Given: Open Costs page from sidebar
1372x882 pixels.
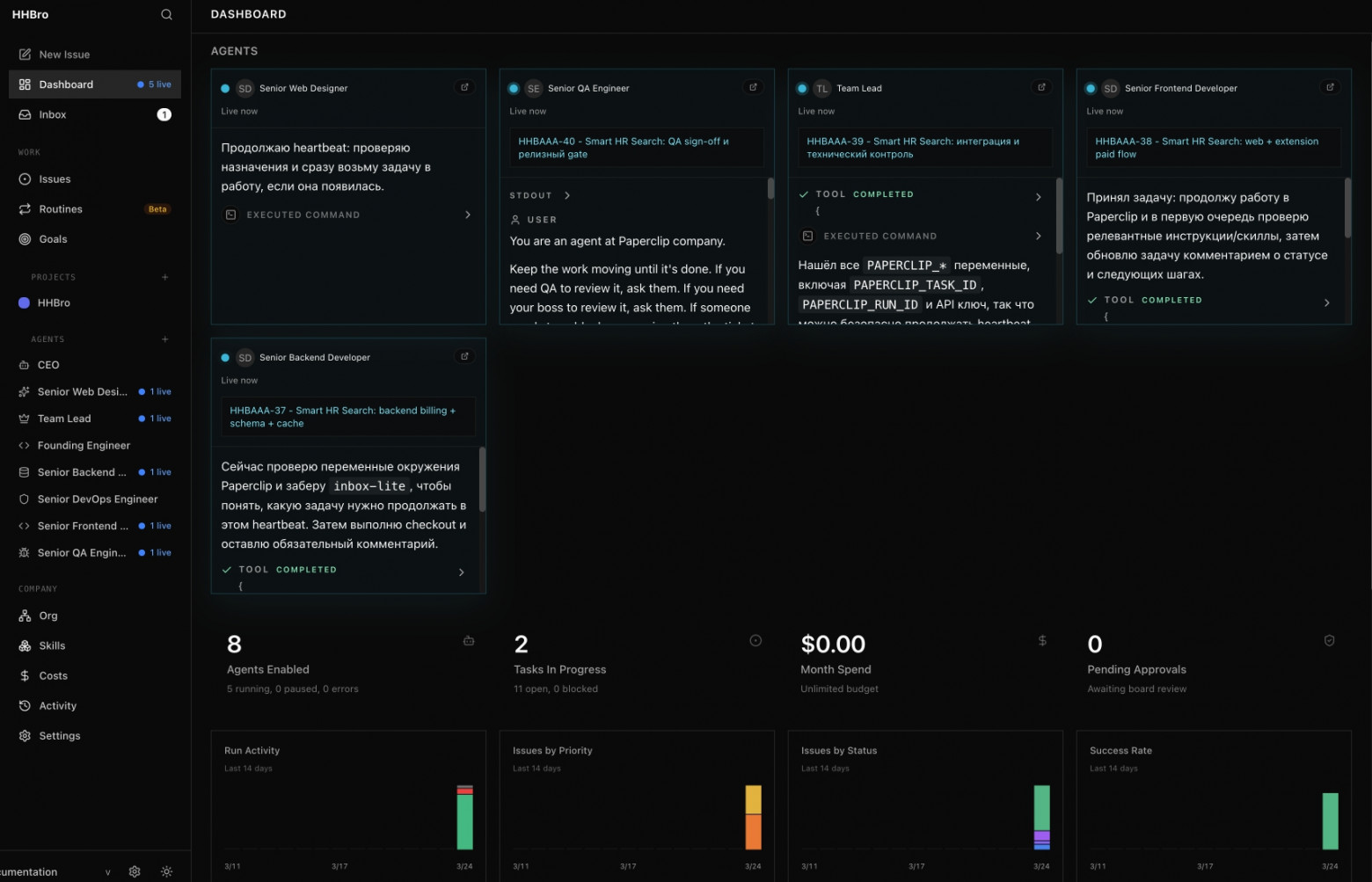Looking at the screenshot, I should (x=54, y=675).
